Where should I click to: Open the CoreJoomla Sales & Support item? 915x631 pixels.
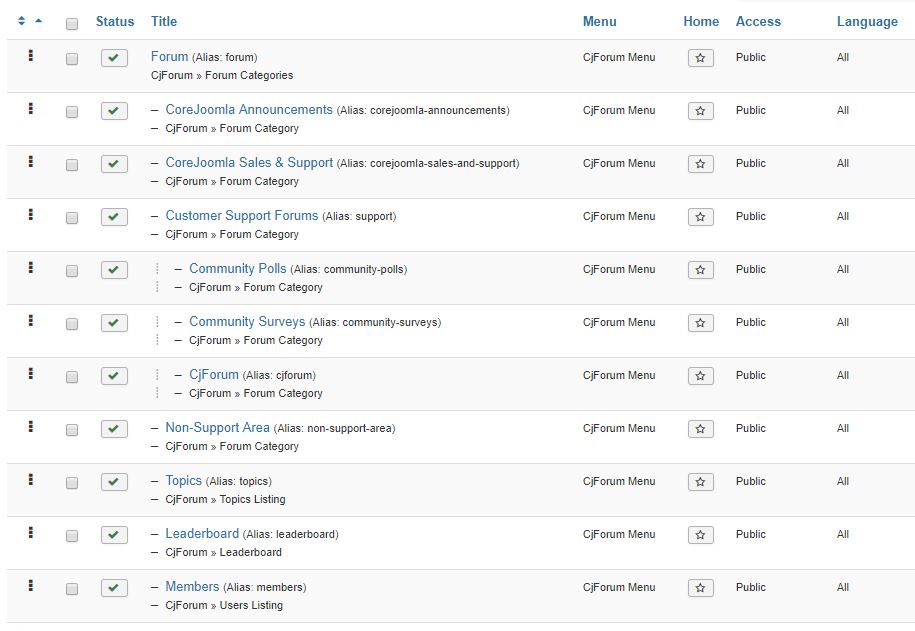coord(249,162)
